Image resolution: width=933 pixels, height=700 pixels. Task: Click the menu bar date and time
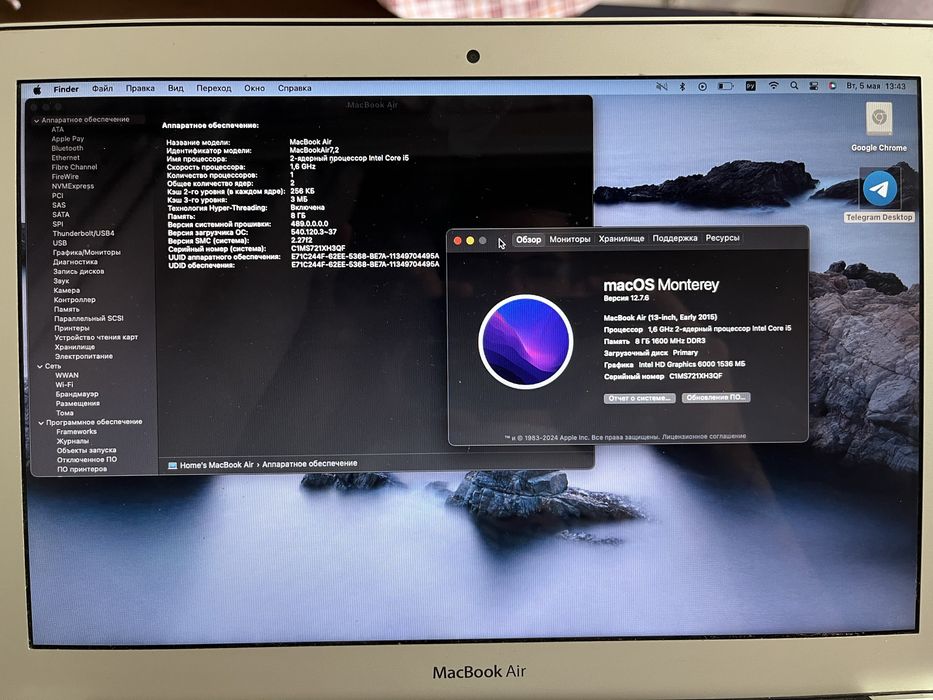pos(876,86)
